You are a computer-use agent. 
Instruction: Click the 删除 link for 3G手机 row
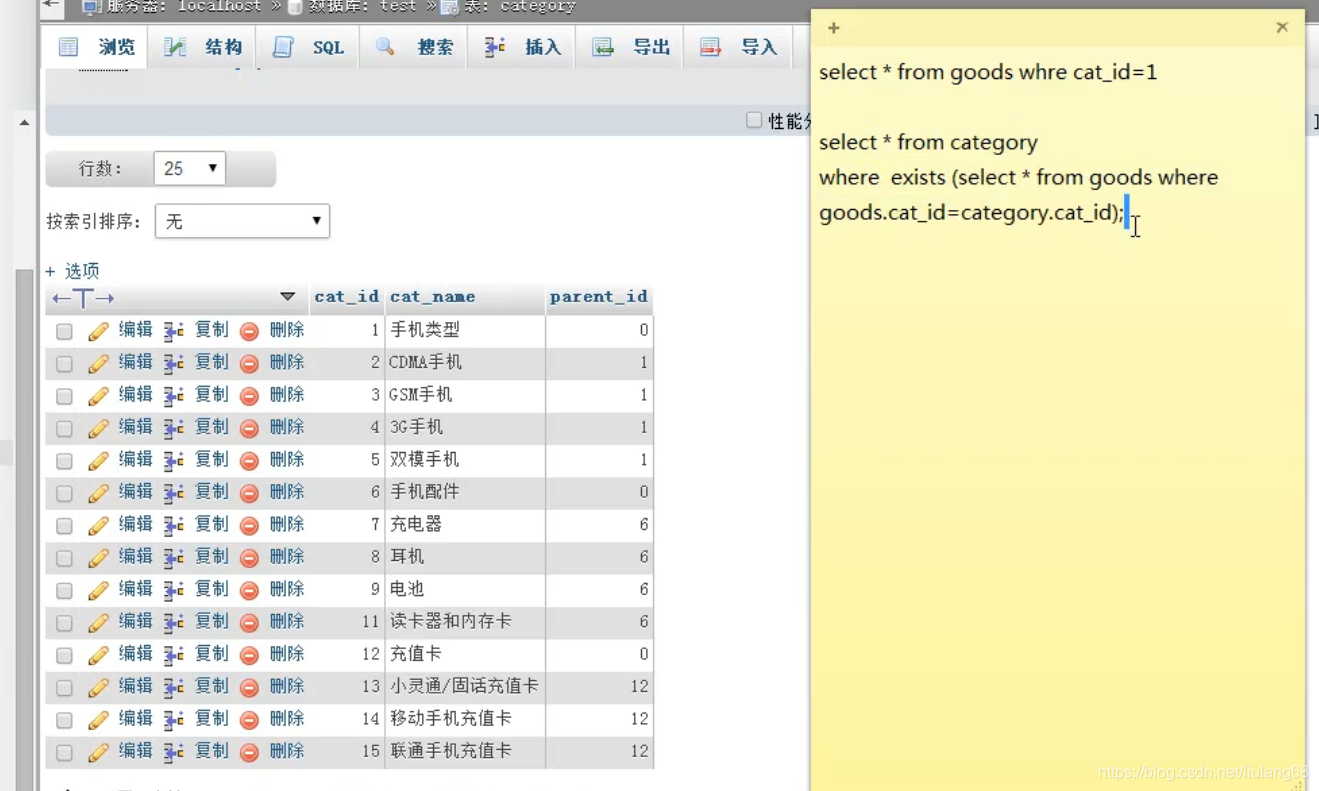click(287, 427)
